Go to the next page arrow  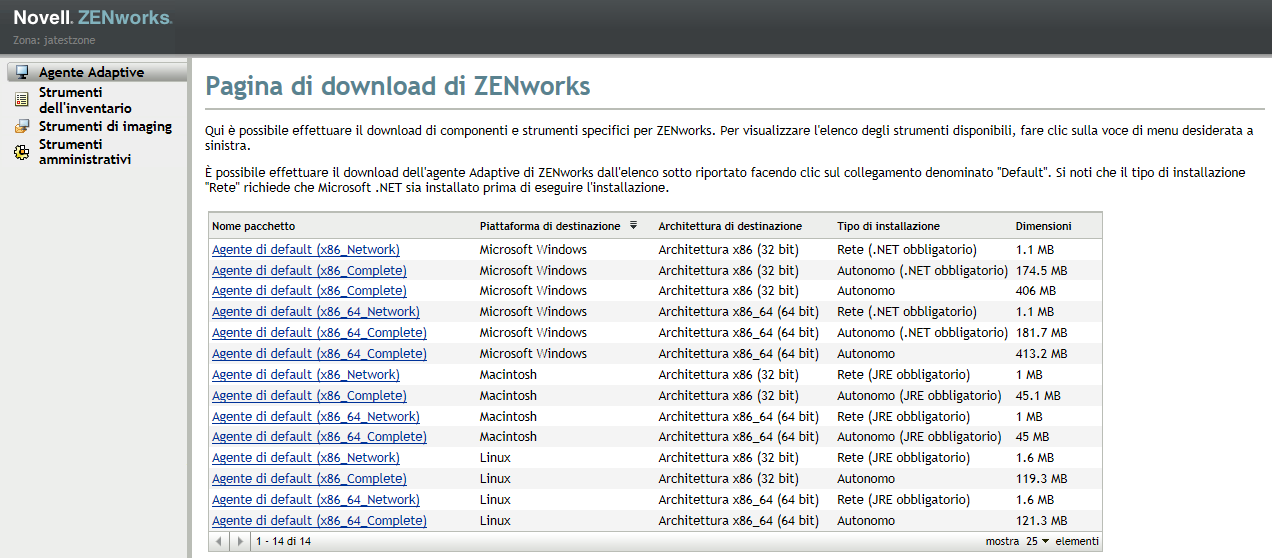pyautogui.click(x=240, y=541)
